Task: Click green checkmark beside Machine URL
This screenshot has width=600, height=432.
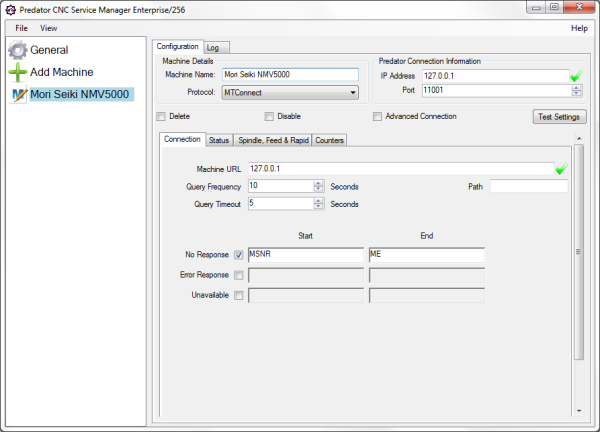Action: coord(562,168)
